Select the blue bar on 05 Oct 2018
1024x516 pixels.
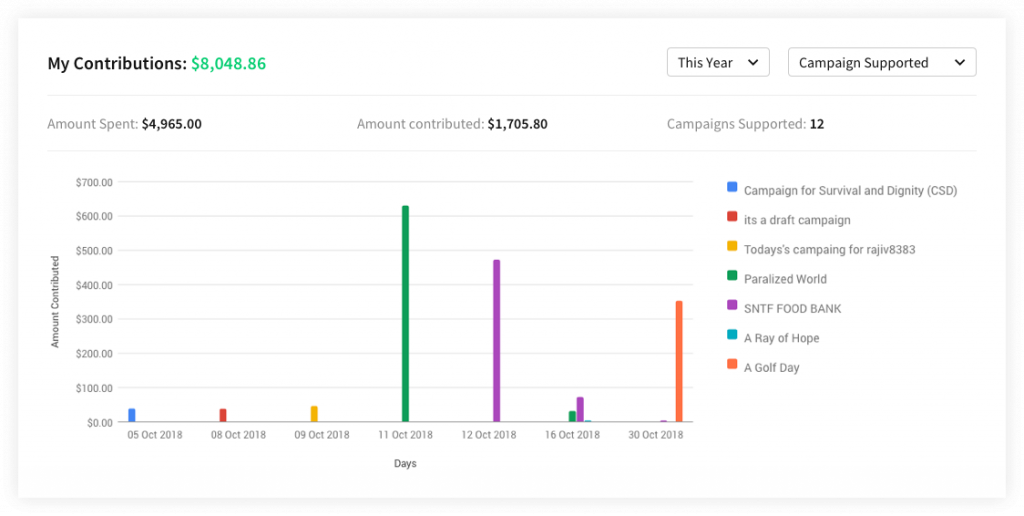[132, 415]
